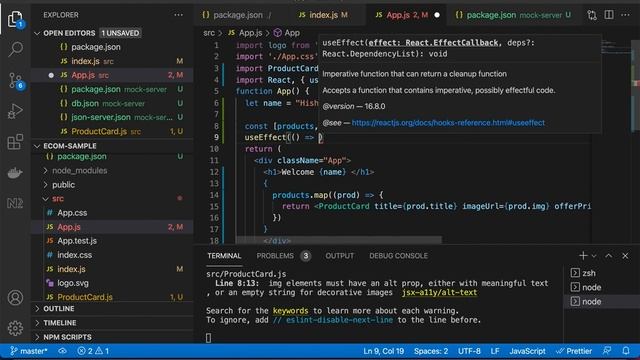
Task: Open App.css in src folder
Action: pos(112,213)
